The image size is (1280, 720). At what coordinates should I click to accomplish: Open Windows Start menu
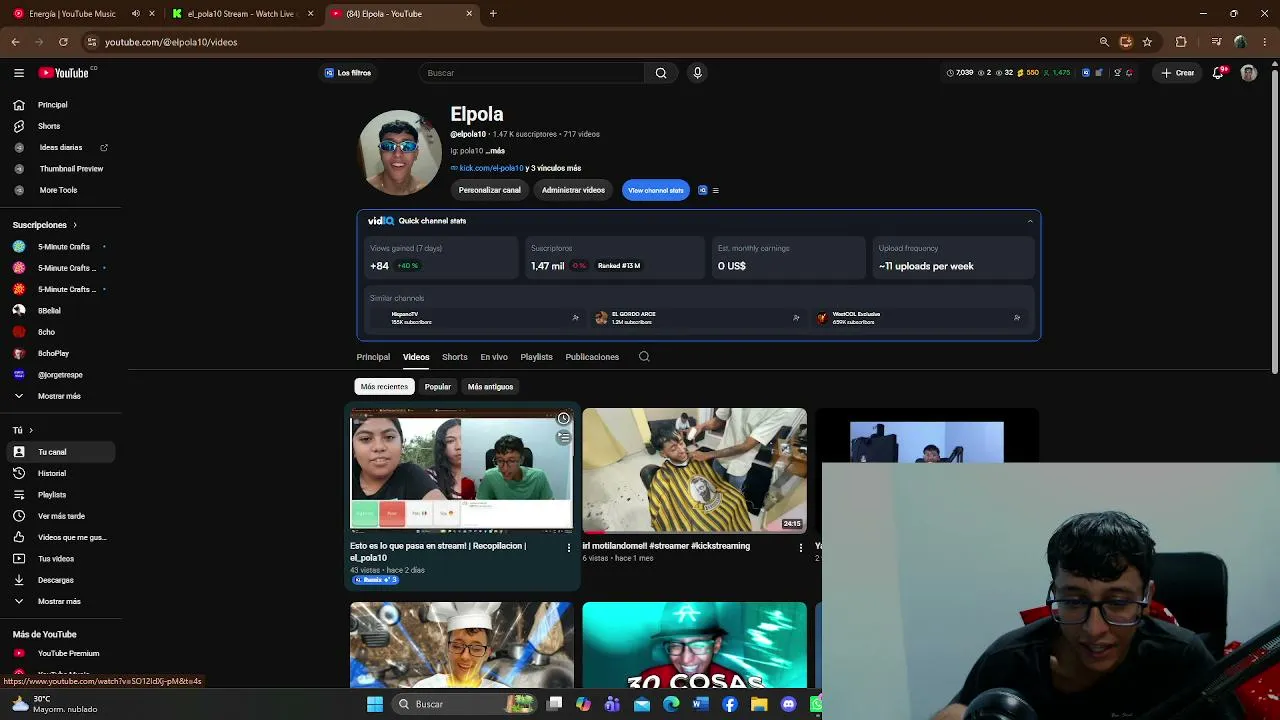coord(375,704)
